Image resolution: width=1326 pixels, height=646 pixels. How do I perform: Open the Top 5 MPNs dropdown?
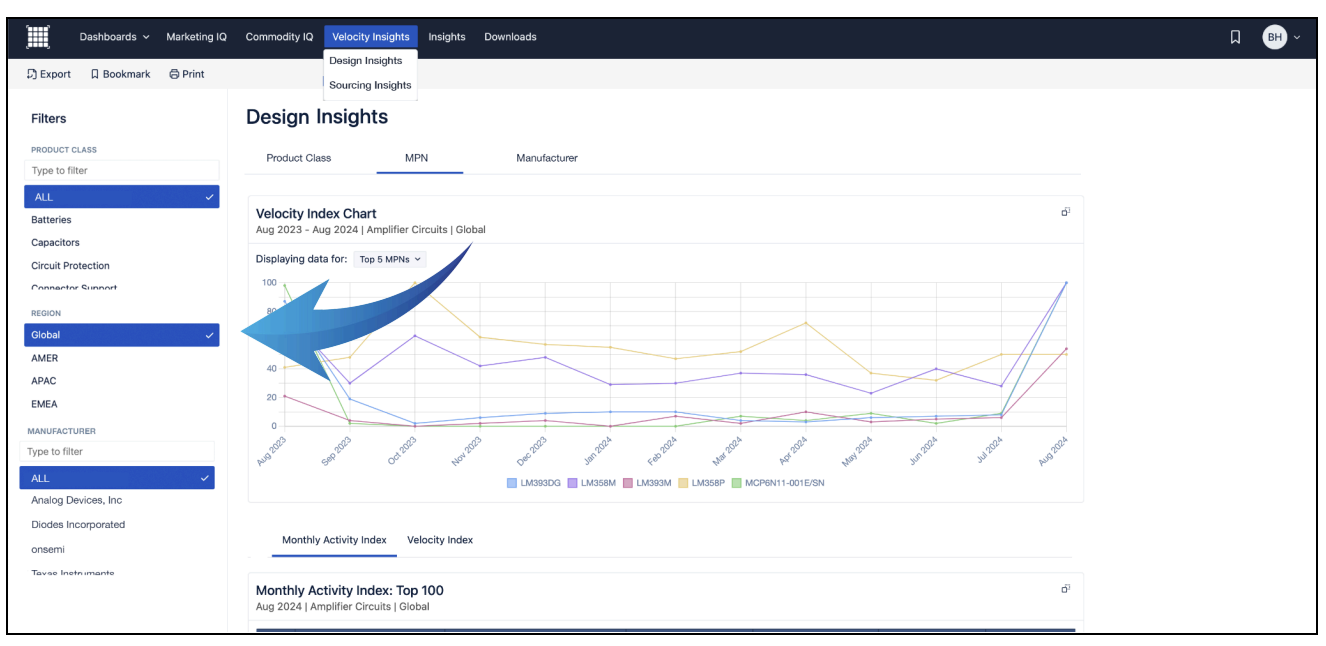tap(390, 259)
